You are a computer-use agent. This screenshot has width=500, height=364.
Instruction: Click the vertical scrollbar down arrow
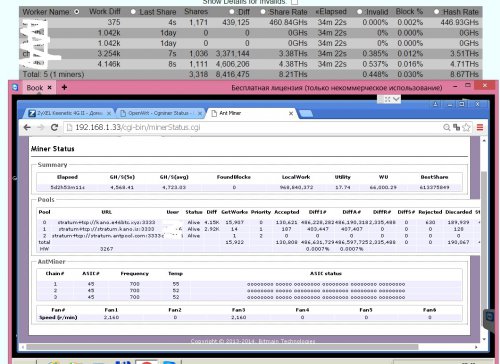(484, 339)
